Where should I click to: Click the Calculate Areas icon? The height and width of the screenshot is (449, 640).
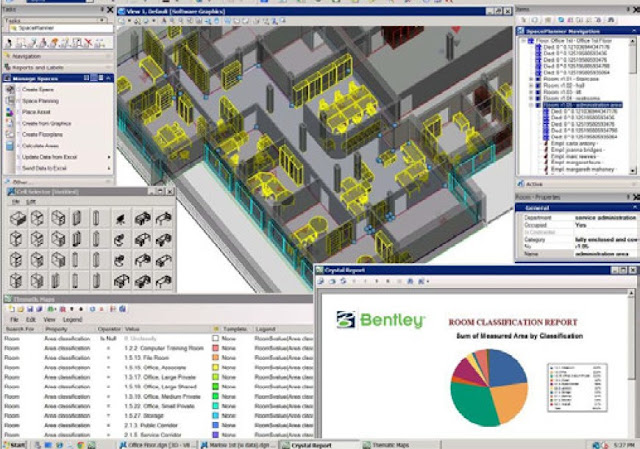coord(11,145)
